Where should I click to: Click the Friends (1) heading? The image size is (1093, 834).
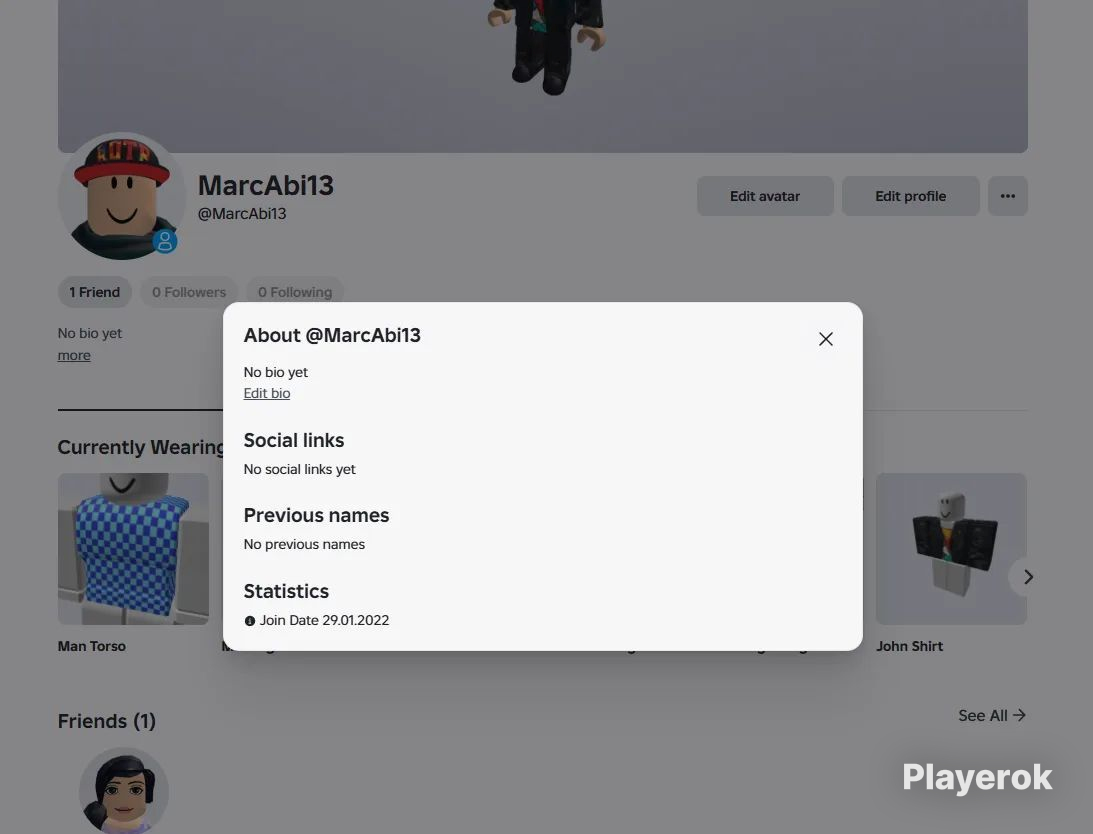[107, 721]
